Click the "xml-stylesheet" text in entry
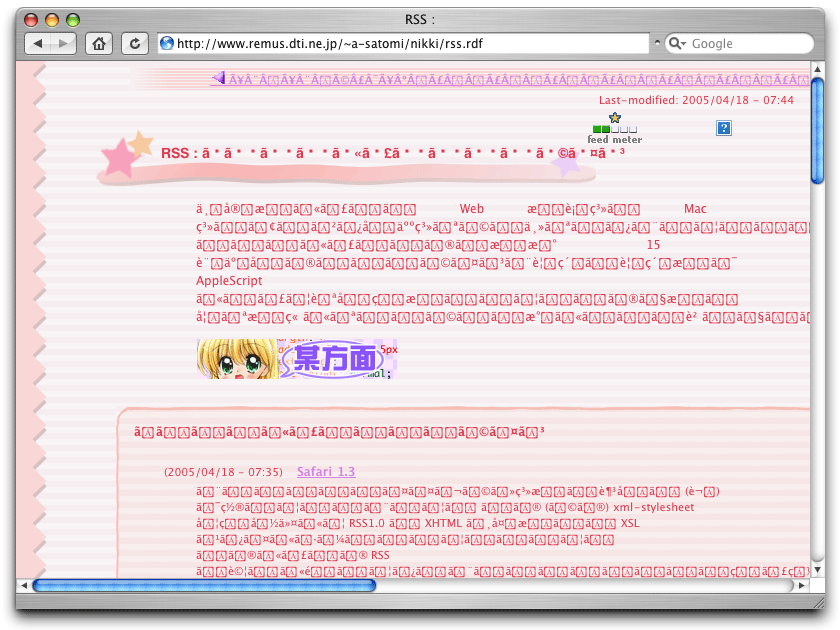 (x=654, y=507)
